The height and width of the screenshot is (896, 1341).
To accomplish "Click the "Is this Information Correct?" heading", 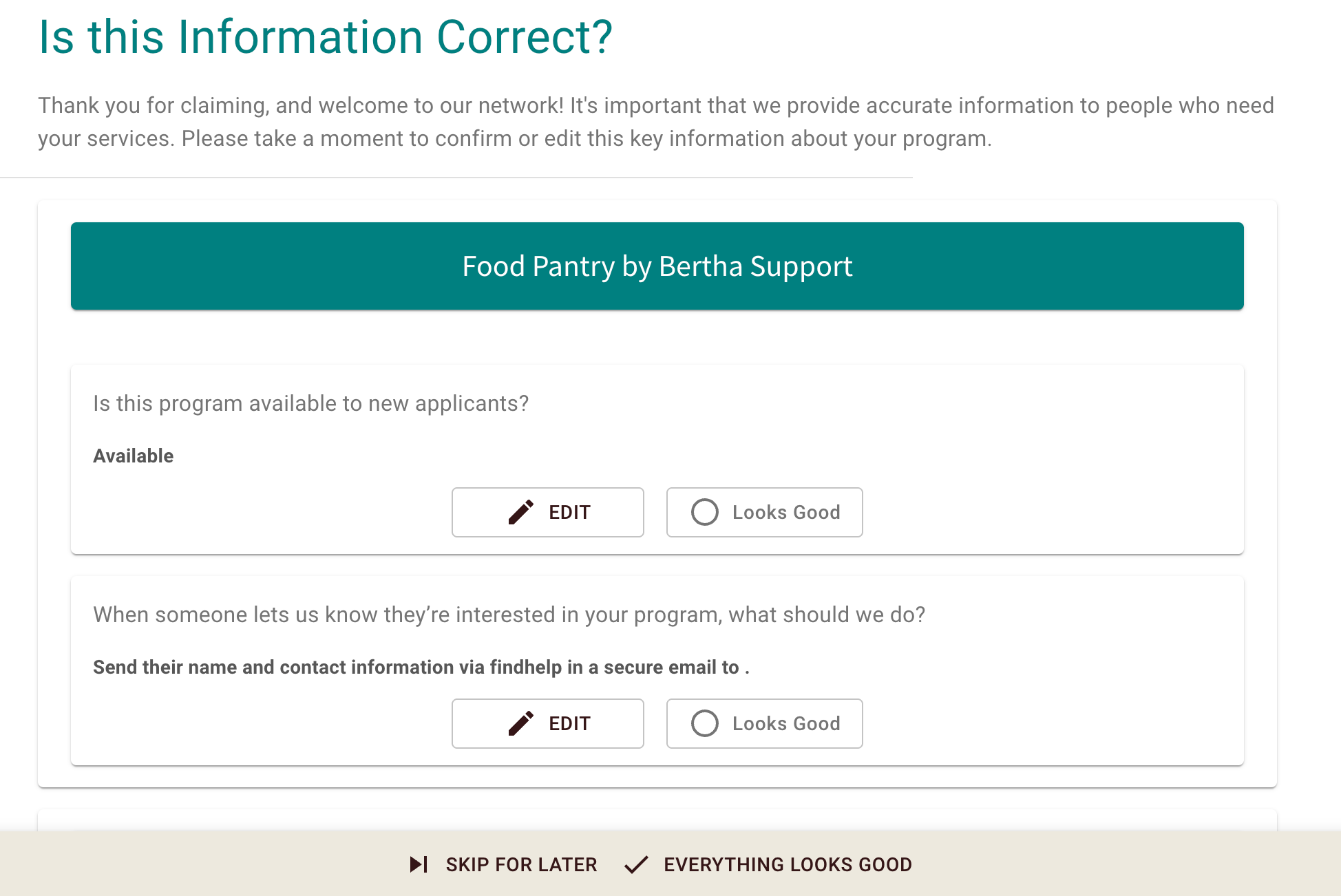I will tap(326, 37).
